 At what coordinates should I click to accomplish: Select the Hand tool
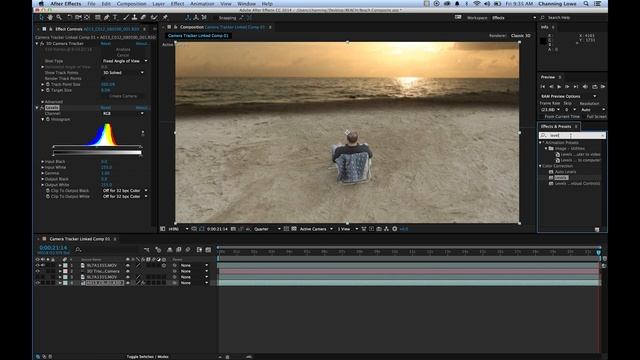pos(50,18)
